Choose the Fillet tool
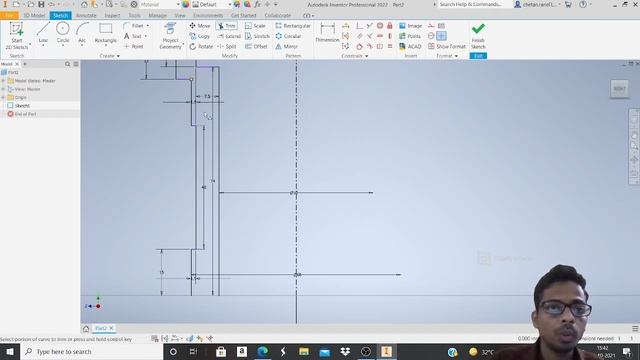640x360 pixels. point(133,26)
